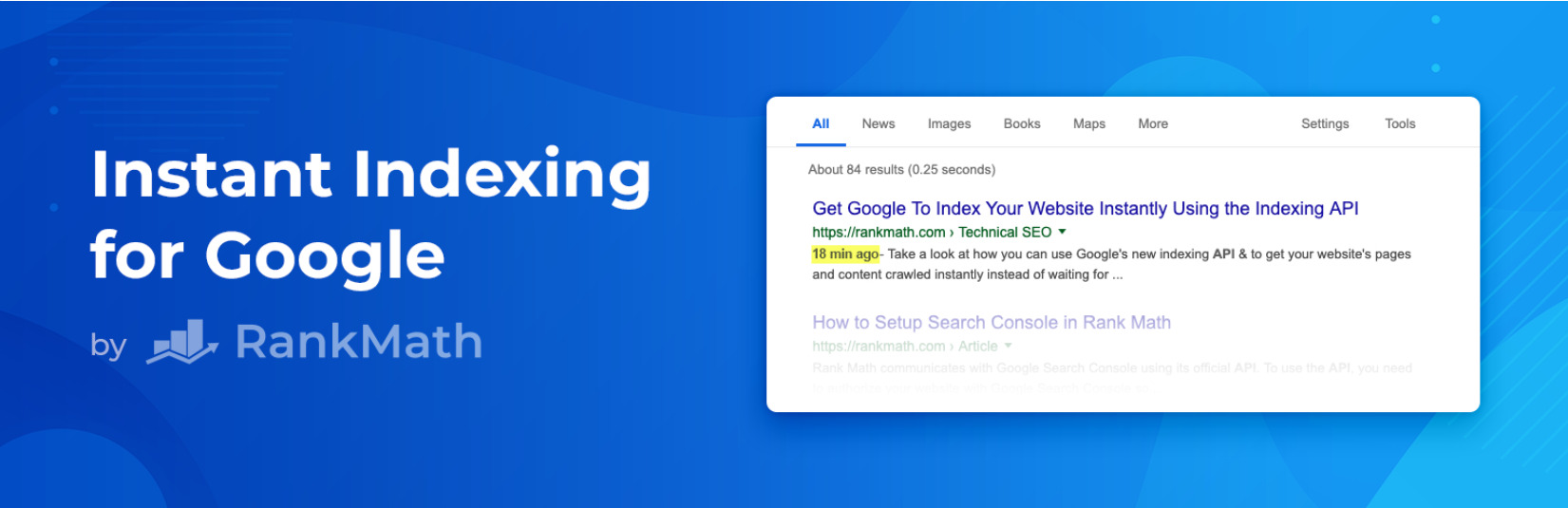Select the All search tab
Screen dimensions: 1568x508
point(821,123)
